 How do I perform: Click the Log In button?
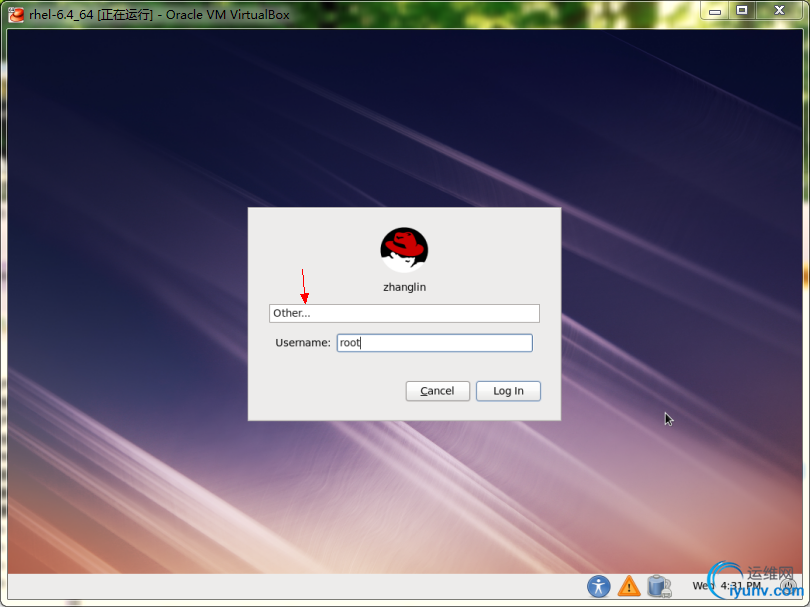tap(508, 391)
